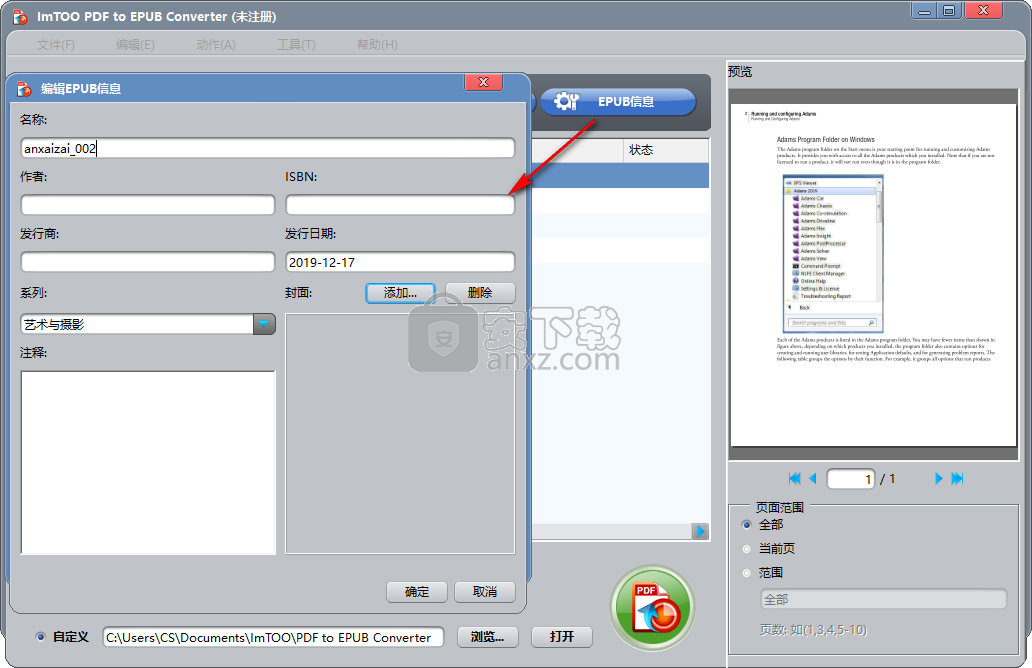Click the app logo in title bar
Viewport: 1032px width, 668px height.
point(20,16)
